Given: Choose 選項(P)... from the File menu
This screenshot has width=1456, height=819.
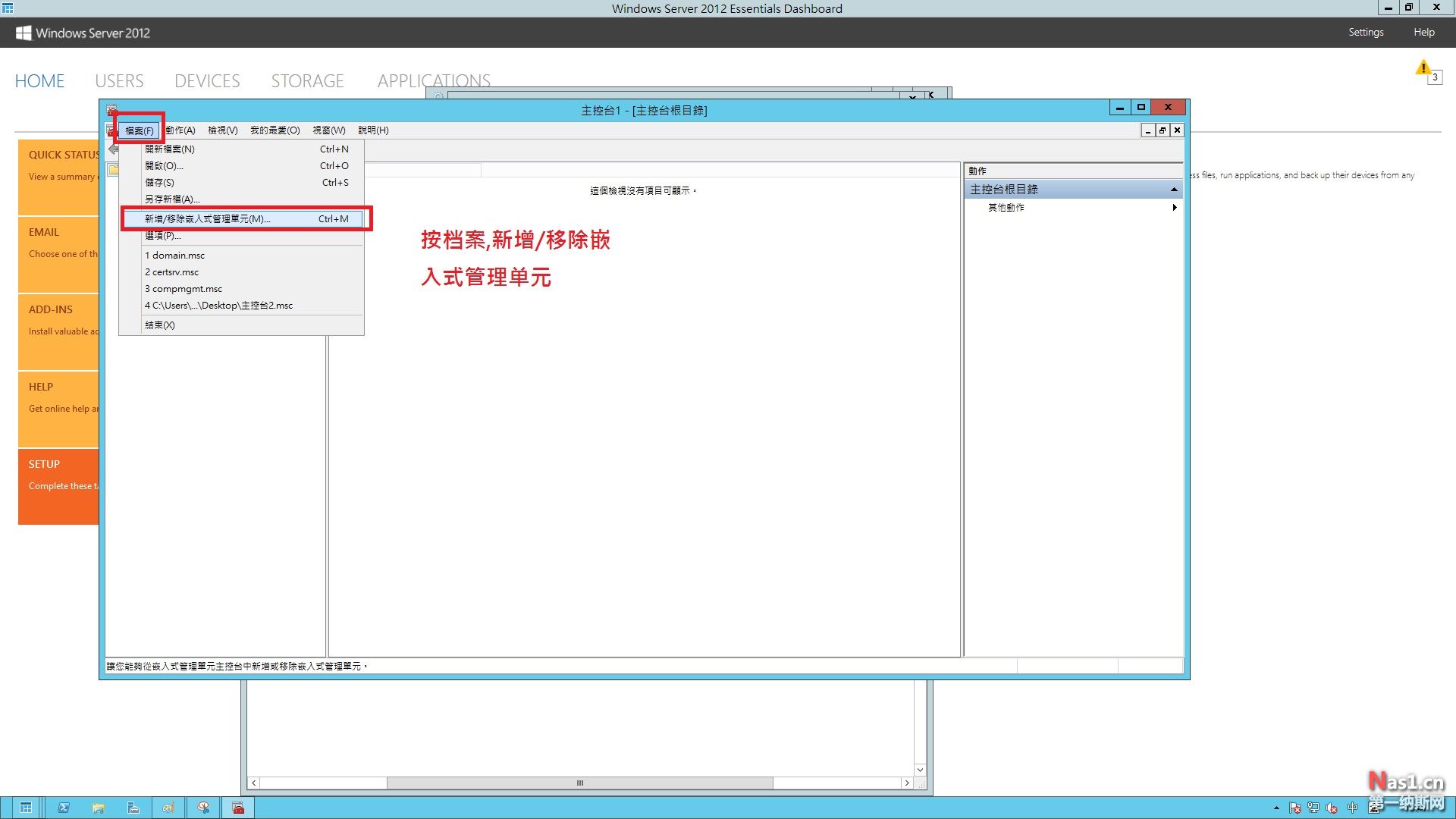Looking at the screenshot, I should coord(242,236).
